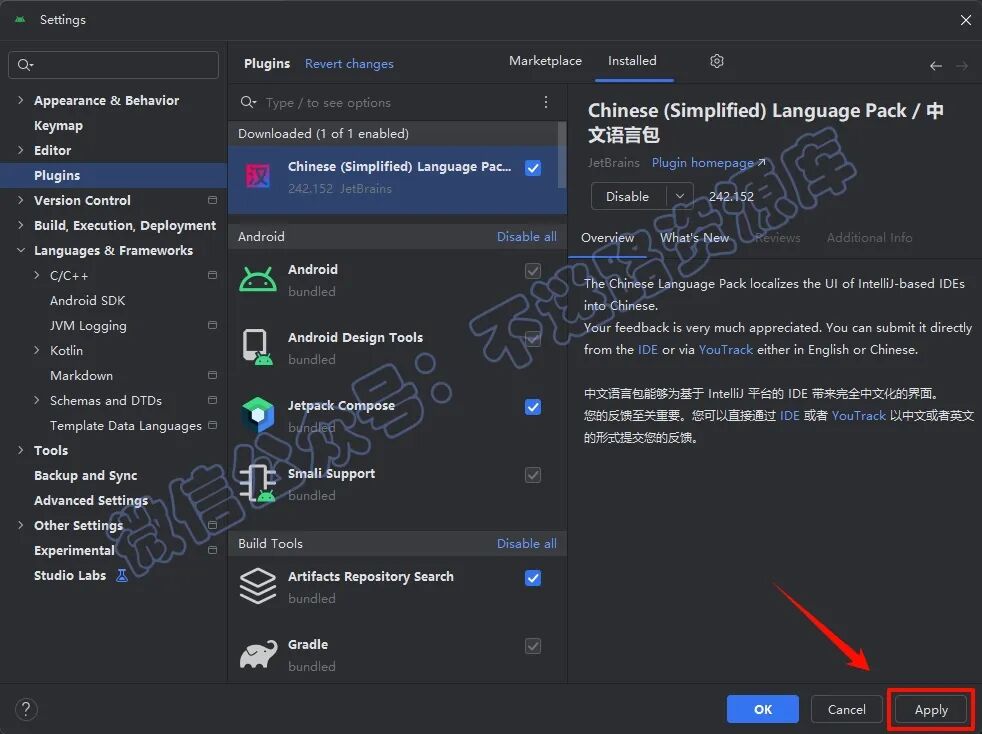The image size is (982, 734).
Task: Click the Artifacts Repository Search icon
Action: coord(258,586)
